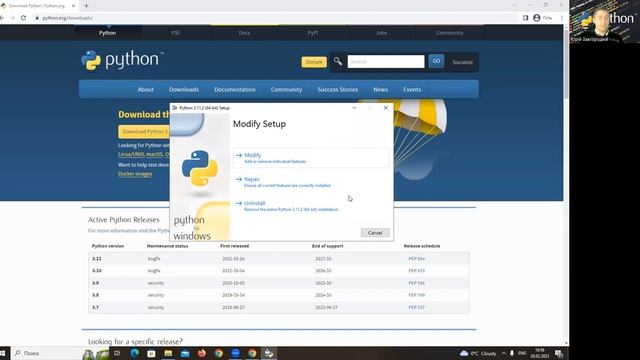The image size is (640, 360).
Task: Open PEP 619 release schedule link
Action: coord(416,271)
